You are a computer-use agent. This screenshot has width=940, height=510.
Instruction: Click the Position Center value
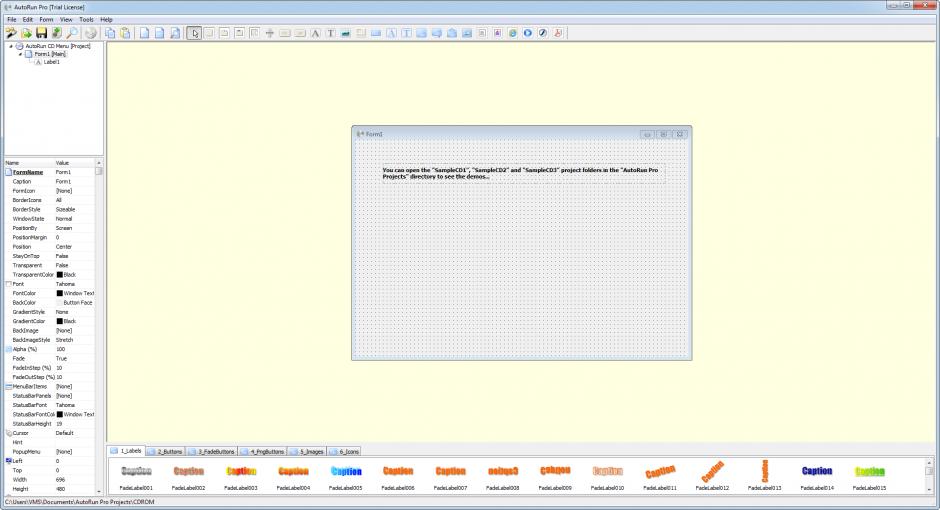tap(64, 246)
